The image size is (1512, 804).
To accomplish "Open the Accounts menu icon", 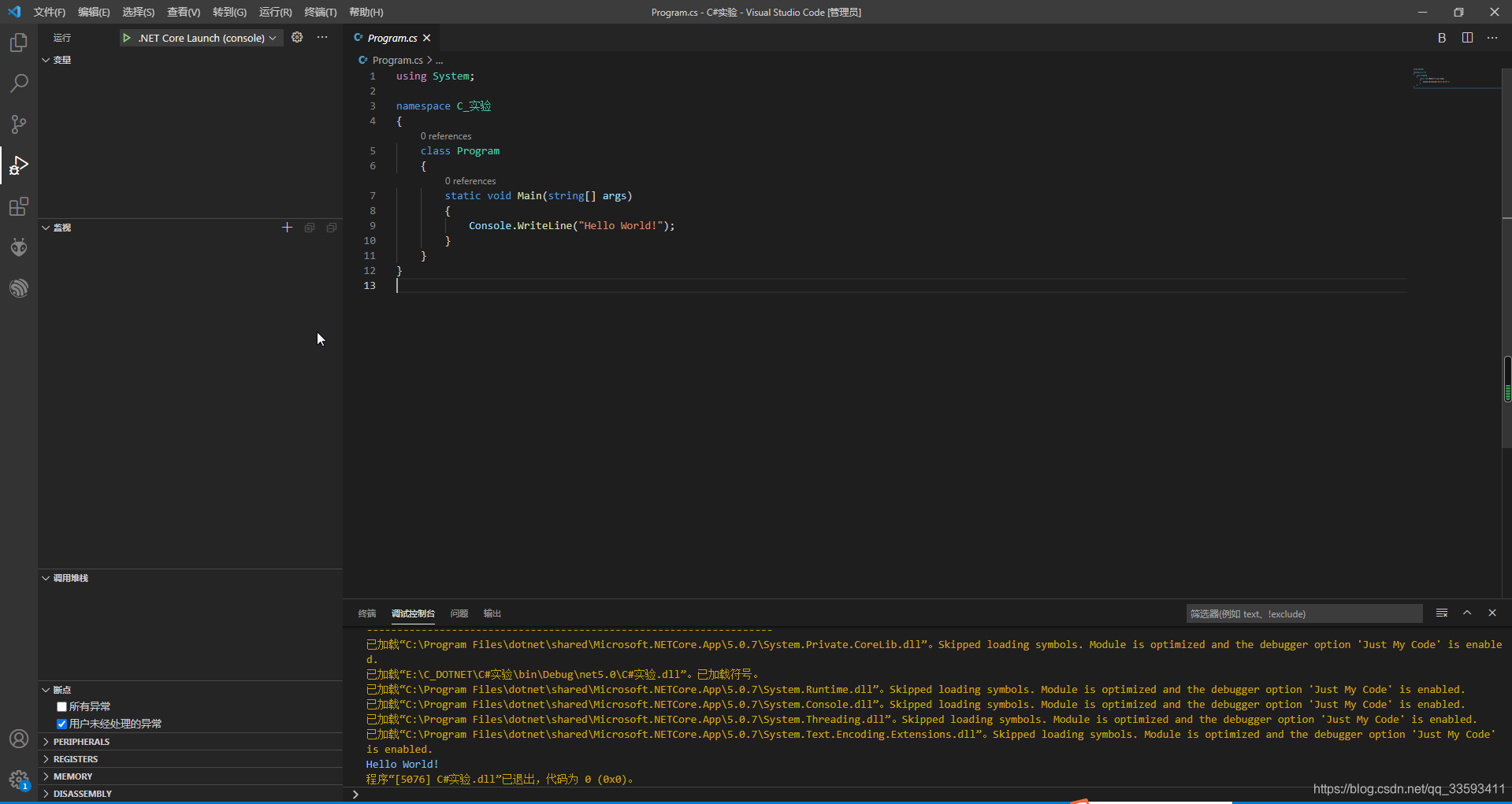I will tap(19, 739).
